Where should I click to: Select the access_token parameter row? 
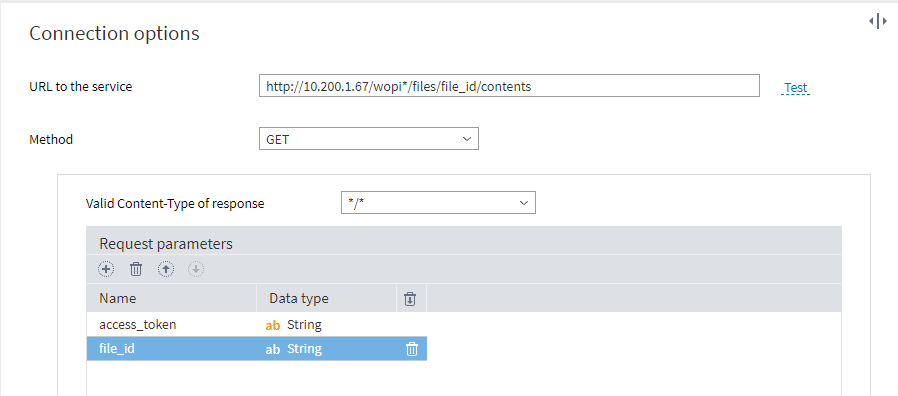(257, 324)
